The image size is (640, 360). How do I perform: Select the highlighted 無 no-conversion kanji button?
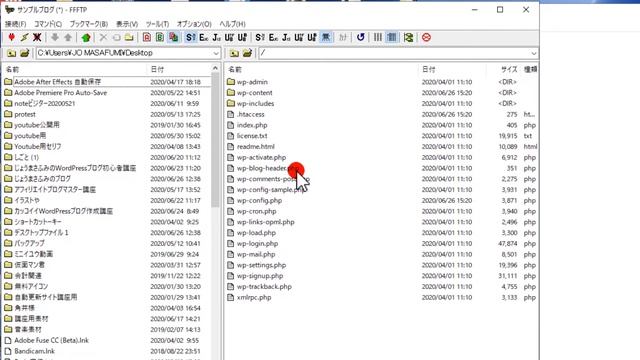tap(326, 38)
